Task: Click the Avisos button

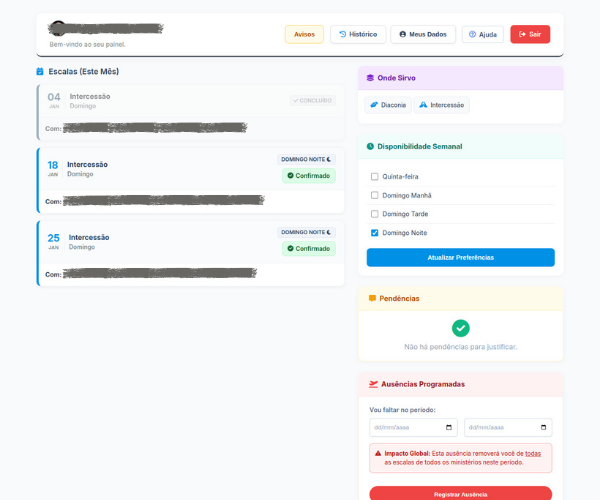Action: point(304,34)
